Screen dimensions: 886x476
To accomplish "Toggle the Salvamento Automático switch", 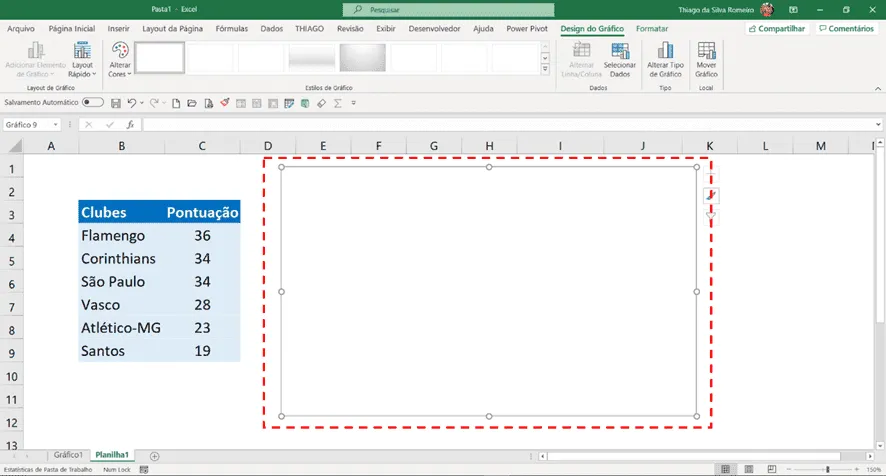I will (93, 102).
